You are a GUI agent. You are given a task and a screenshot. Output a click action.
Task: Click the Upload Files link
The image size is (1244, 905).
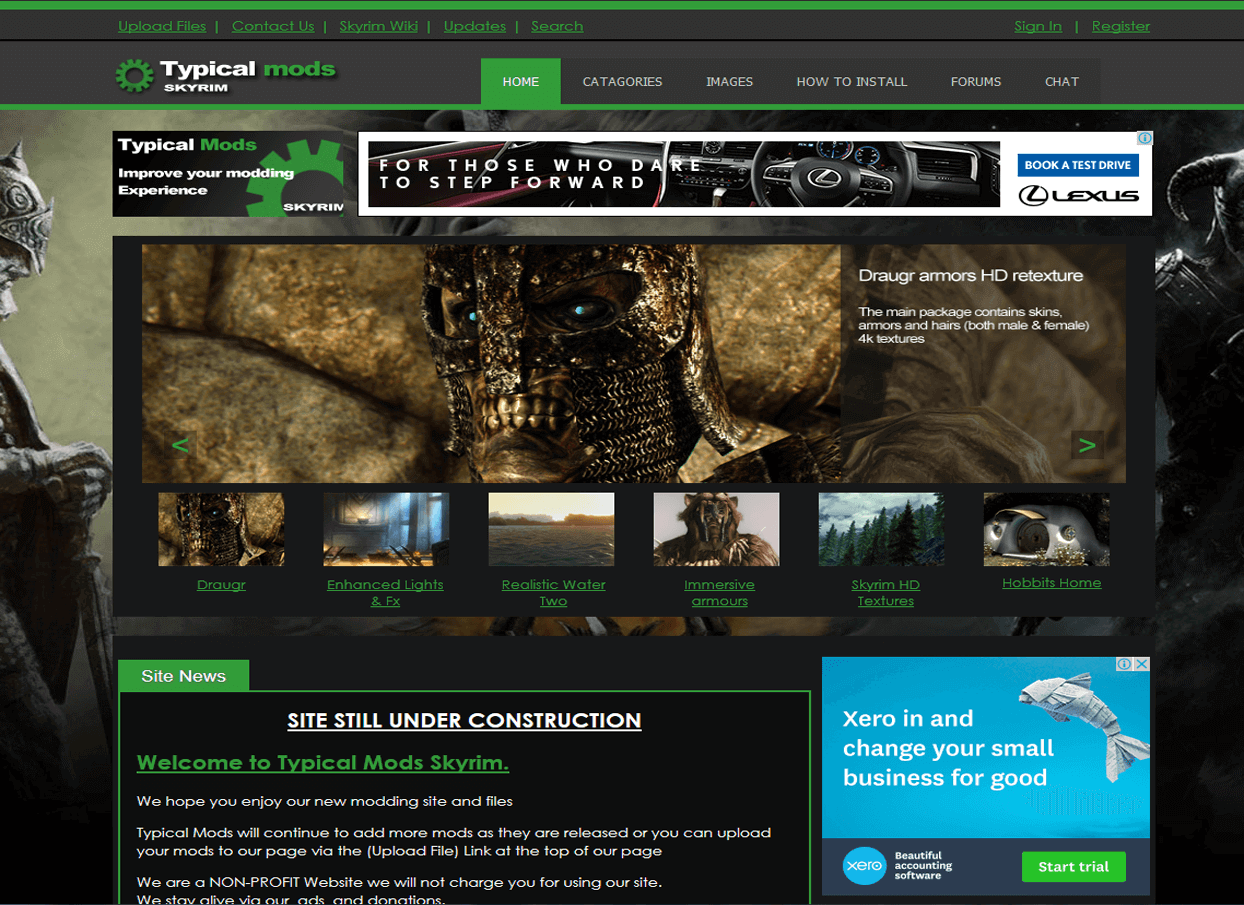tap(162, 26)
